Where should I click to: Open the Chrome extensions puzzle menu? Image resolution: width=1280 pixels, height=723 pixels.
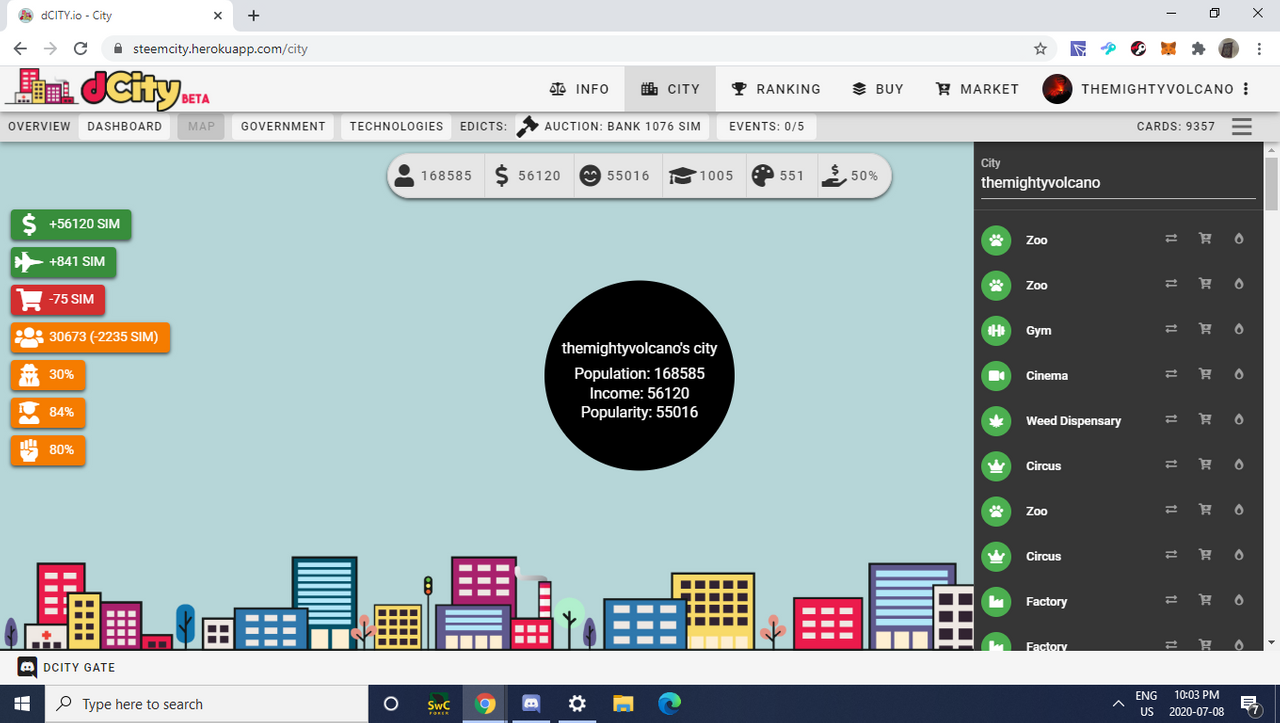click(1198, 48)
